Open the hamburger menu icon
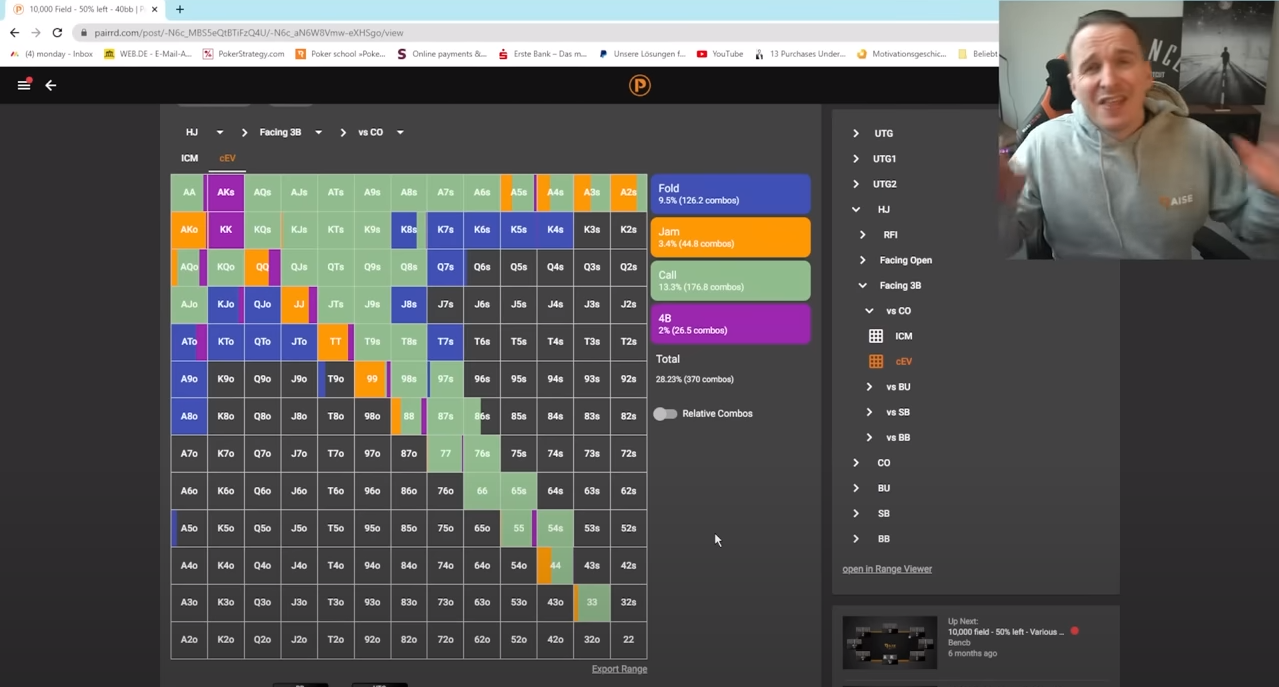The height and width of the screenshot is (687, 1279). pos(24,85)
